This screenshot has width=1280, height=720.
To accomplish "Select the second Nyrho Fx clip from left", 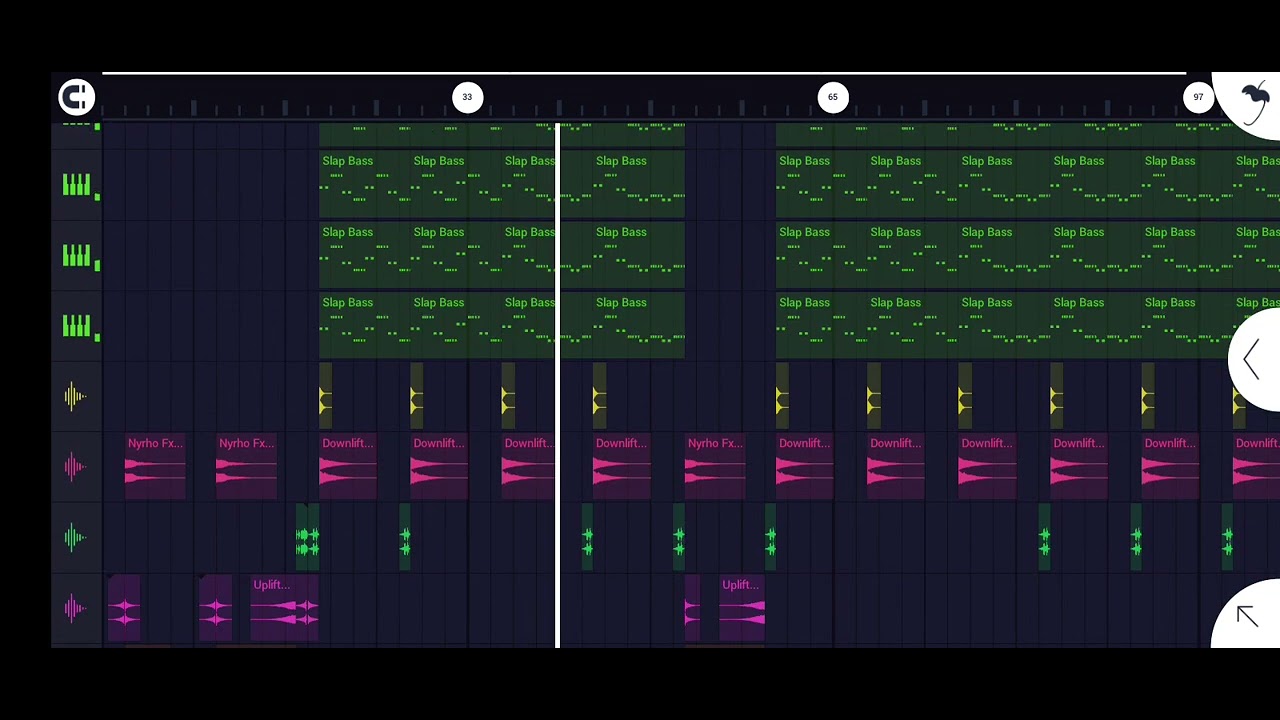I will pos(246,467).
